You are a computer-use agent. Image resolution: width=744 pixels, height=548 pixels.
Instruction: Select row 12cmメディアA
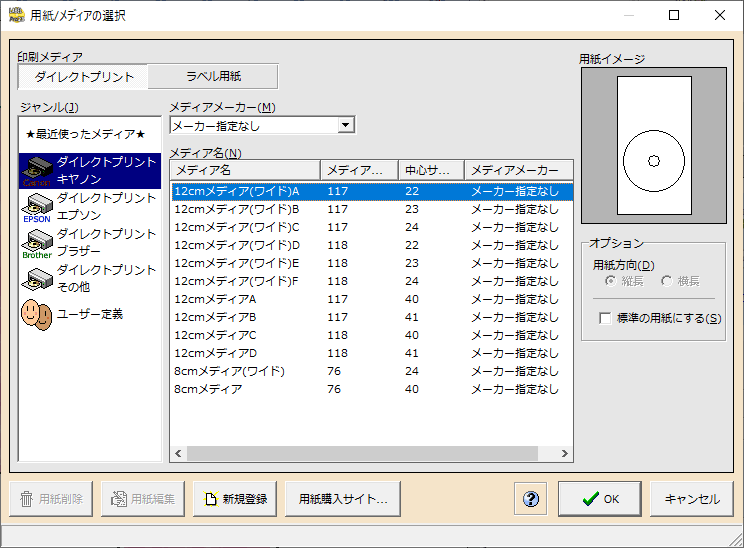click(x=372, y=299)
